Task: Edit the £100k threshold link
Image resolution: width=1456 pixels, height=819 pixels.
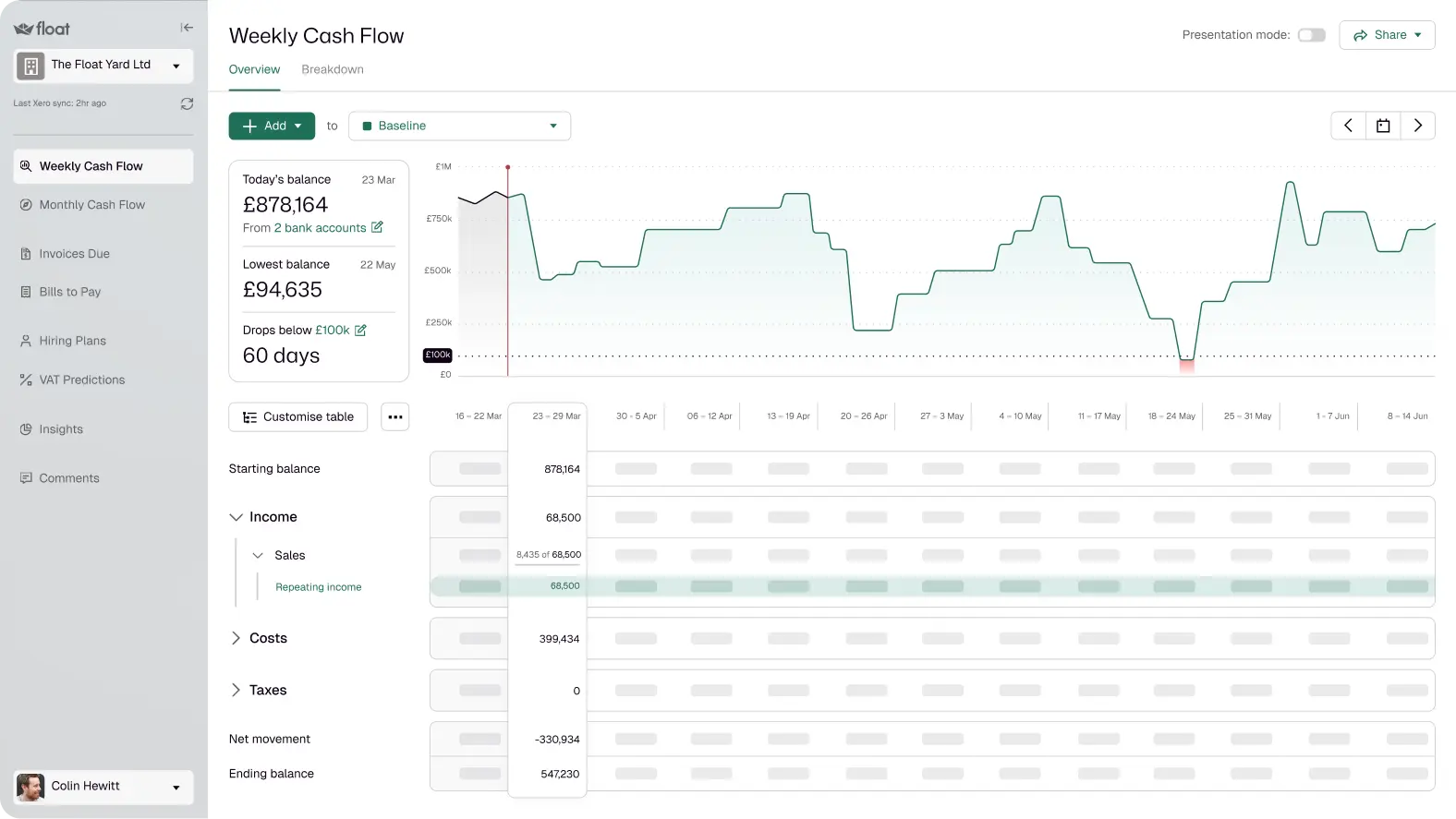Action: tap(333, 331)
